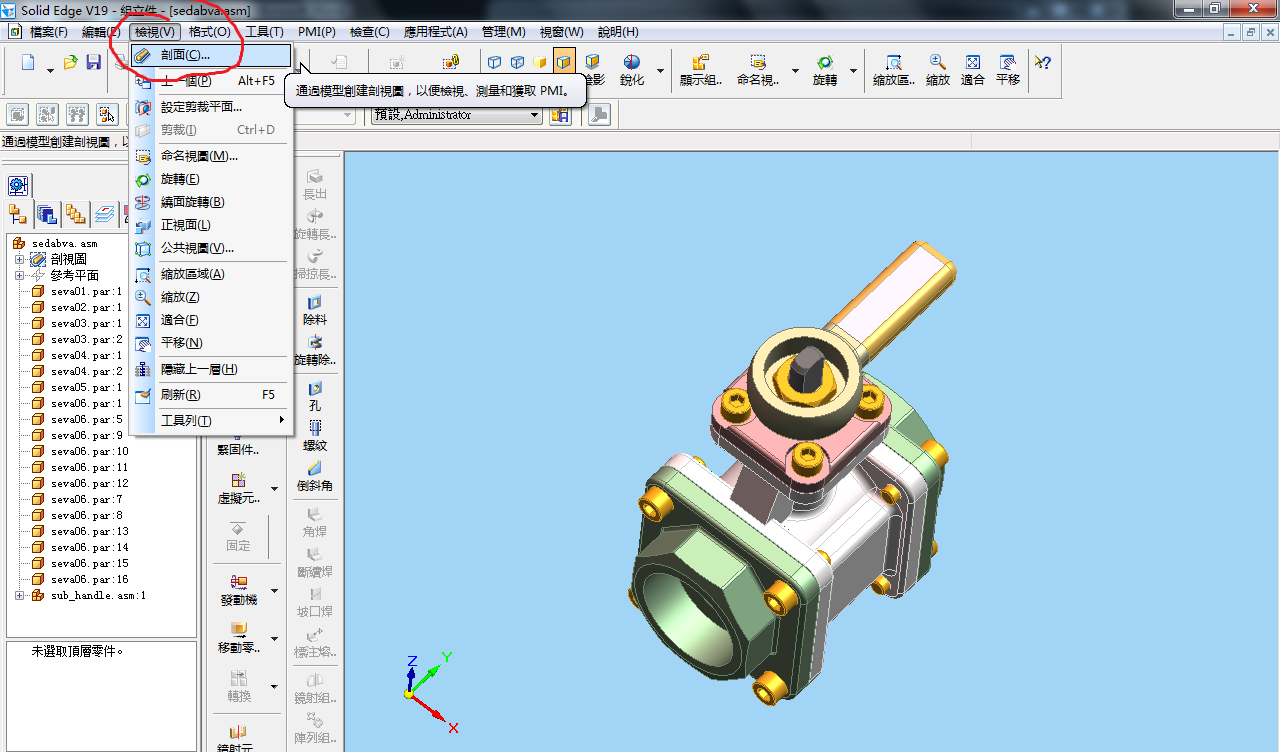Click the Save floppy disk icon
1280x752 pixels.
93,63
